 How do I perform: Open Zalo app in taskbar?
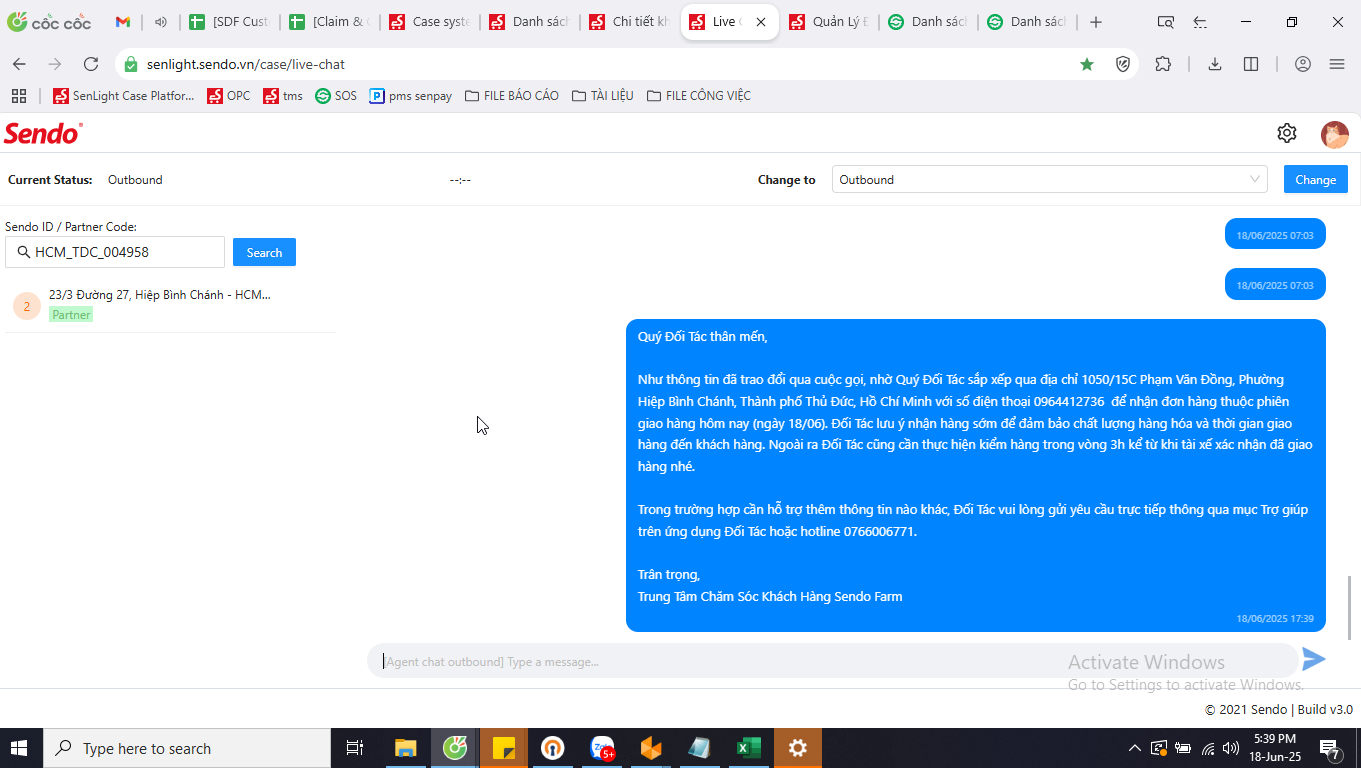(602, 748)
